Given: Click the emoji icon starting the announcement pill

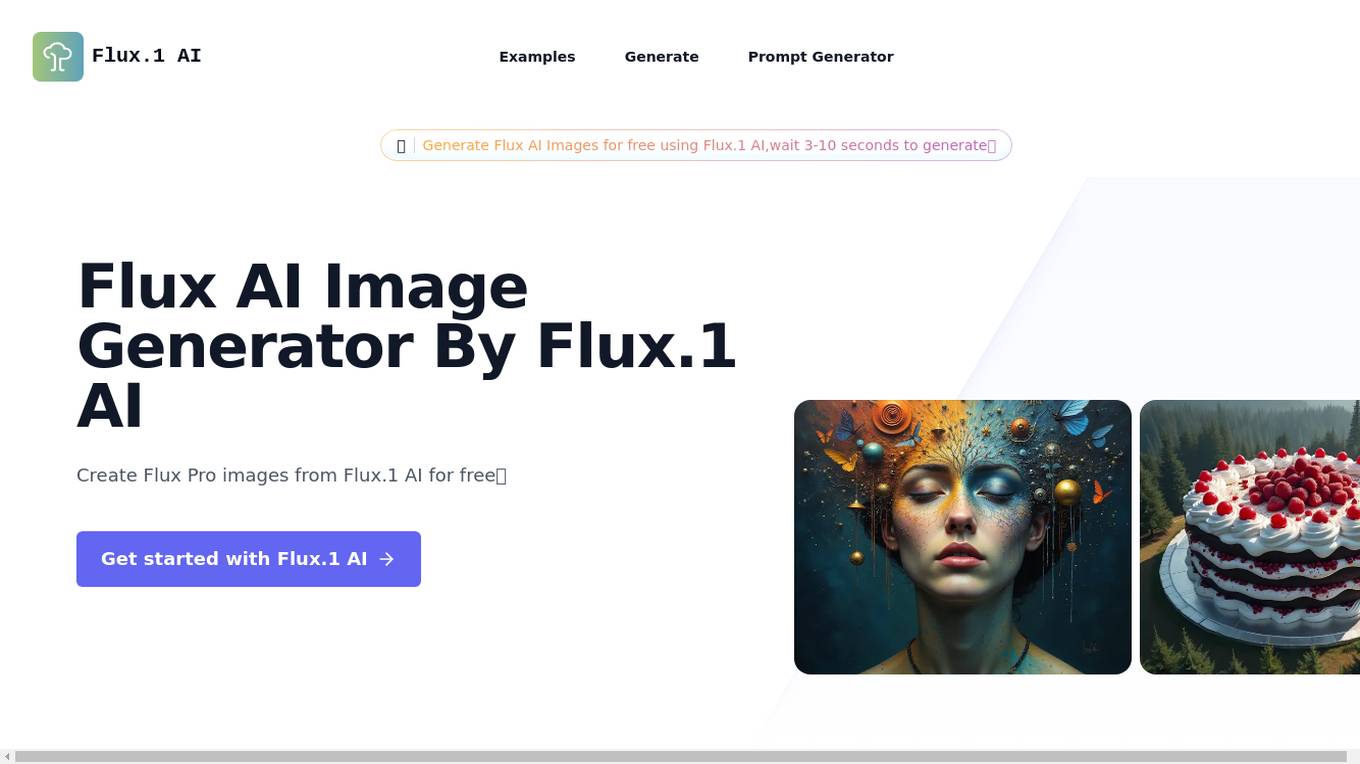Looking at the screenshot, I should (401, 146).
